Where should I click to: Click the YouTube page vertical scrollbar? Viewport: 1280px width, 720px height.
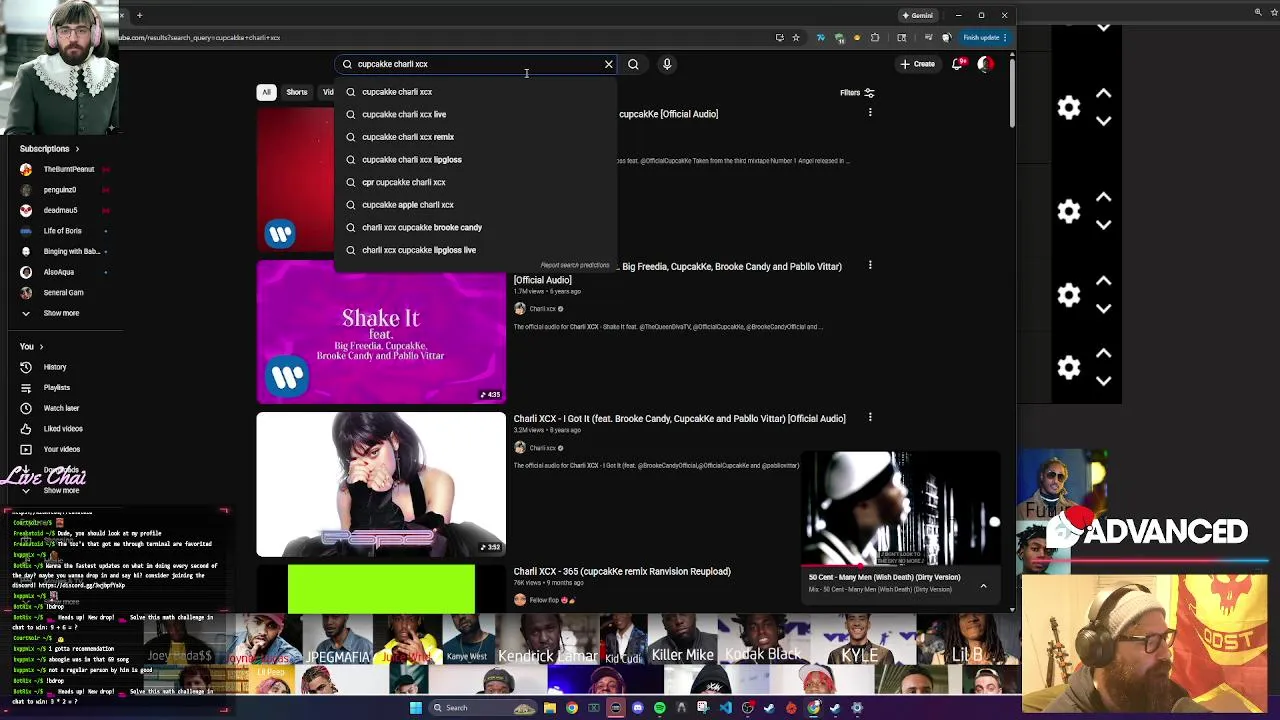click(1012, 95)
